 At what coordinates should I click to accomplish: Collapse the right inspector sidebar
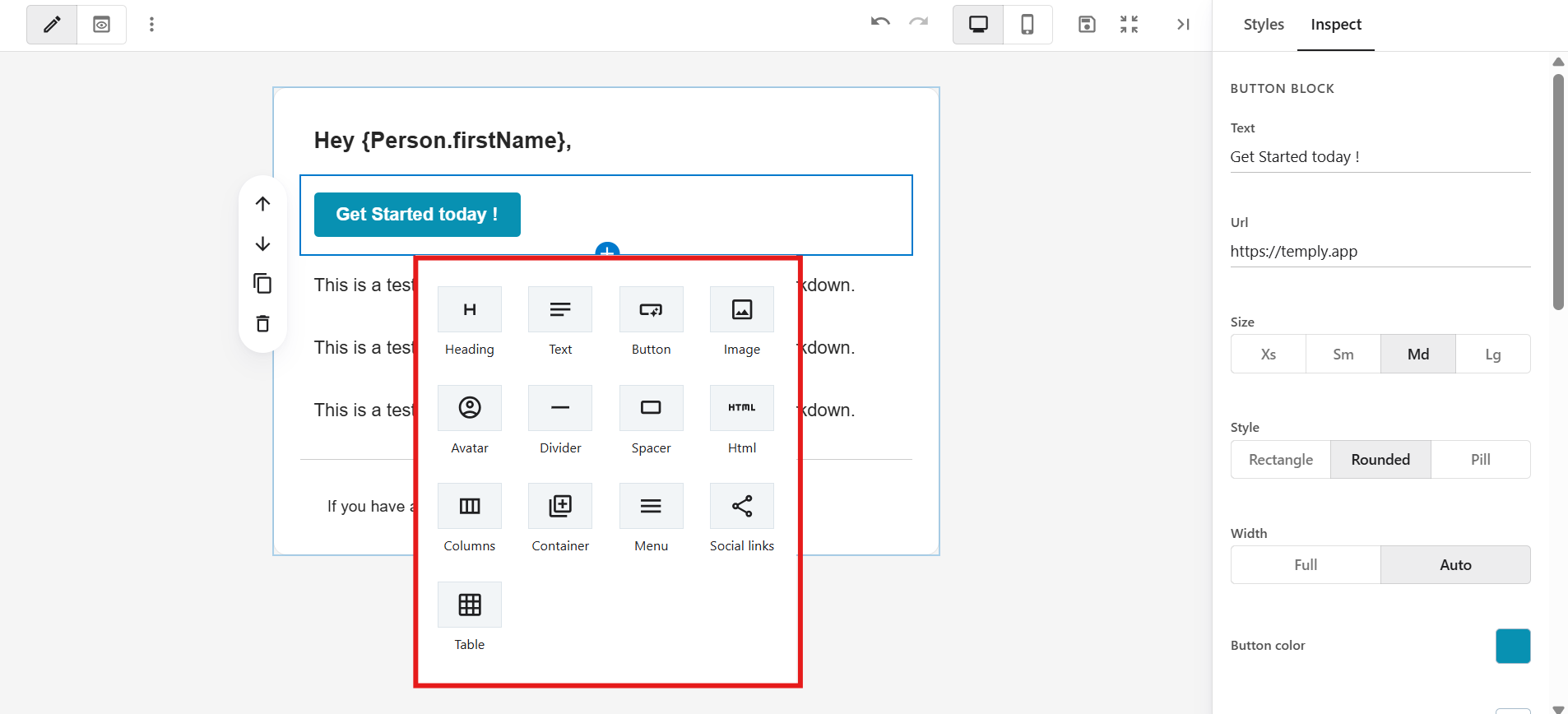pos(1183,25)
